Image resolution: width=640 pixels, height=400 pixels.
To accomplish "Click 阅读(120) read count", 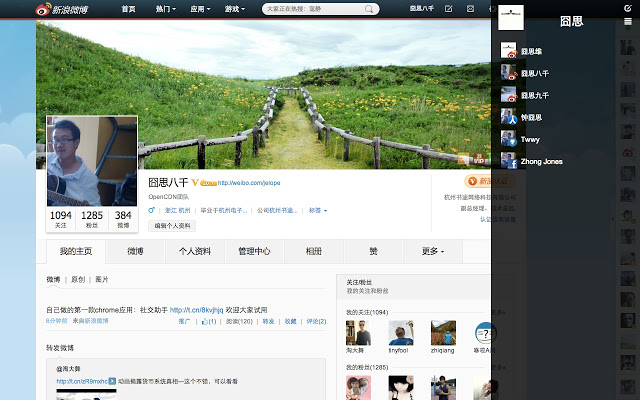I will [239, 321].
